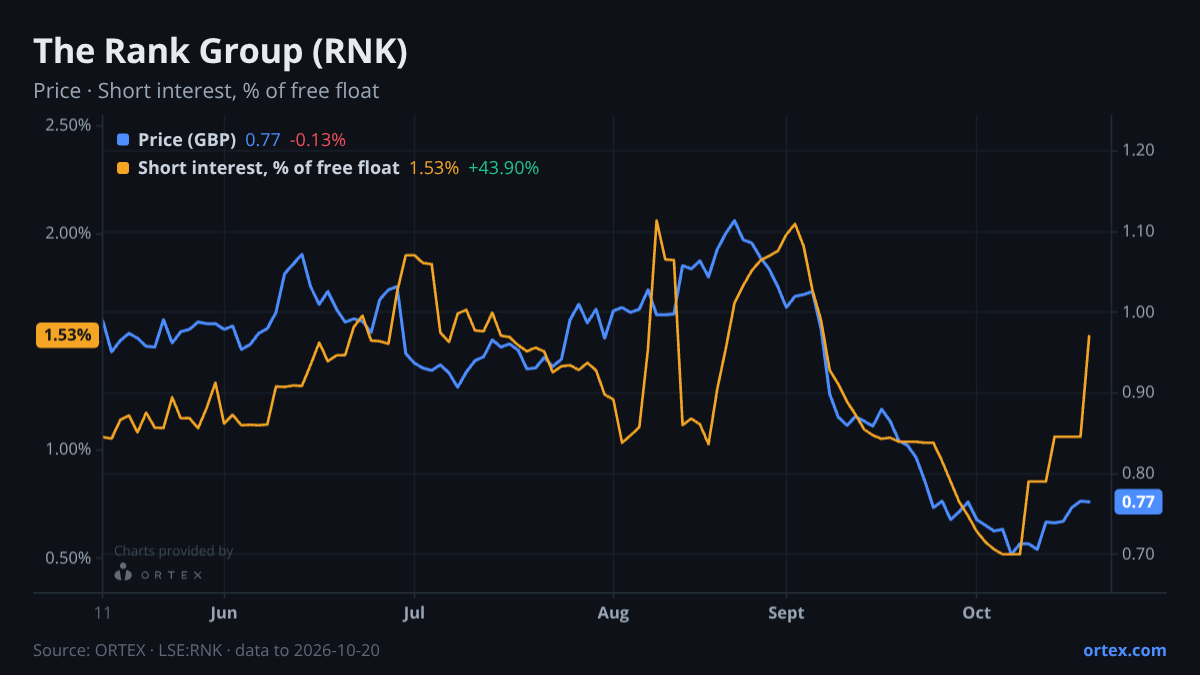Click the 2.50% left axis label
Viewport: 1200px width, 675px height.
tap(68, 125)
